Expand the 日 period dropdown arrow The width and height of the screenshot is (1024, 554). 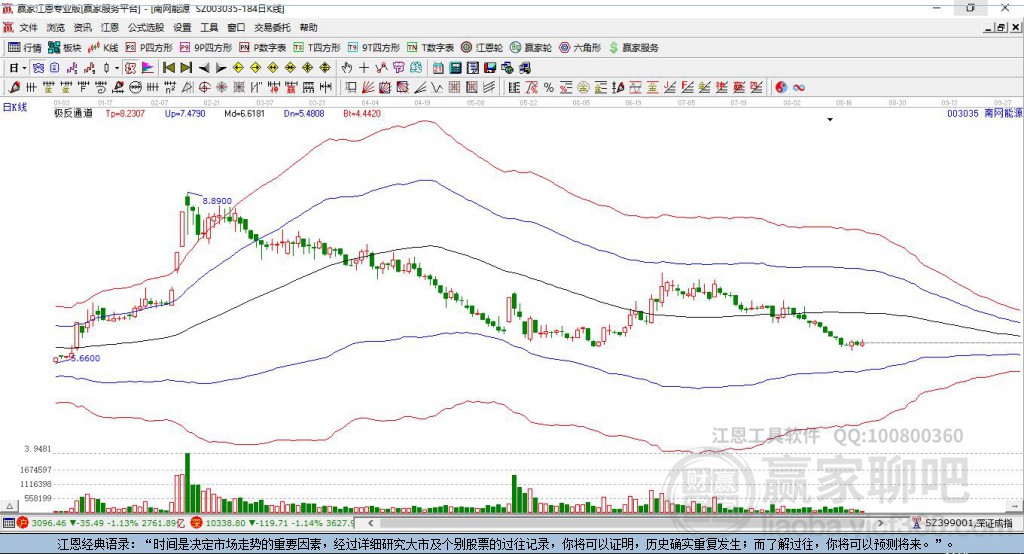point(24,68)
